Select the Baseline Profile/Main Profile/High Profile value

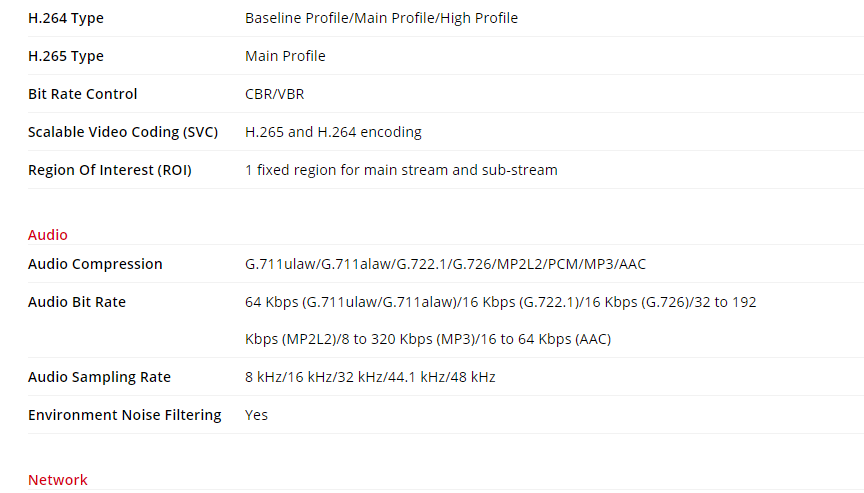[381, 18]
